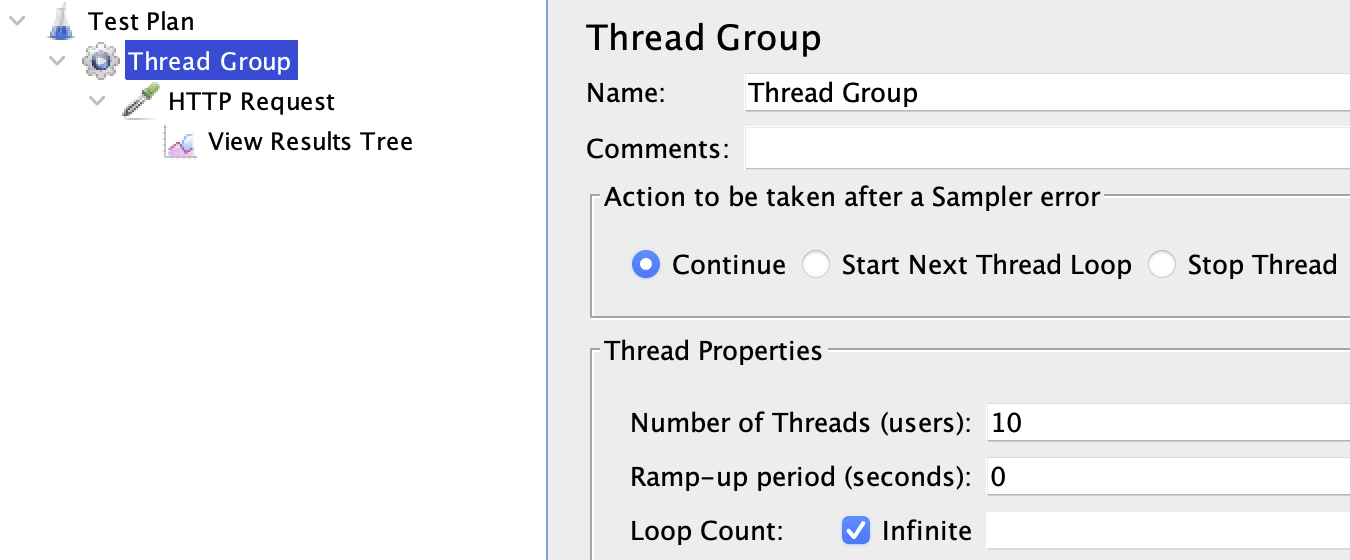Open the View Results Tree listener label
This screenshot has height=560, width=1350.
(310, 142)
